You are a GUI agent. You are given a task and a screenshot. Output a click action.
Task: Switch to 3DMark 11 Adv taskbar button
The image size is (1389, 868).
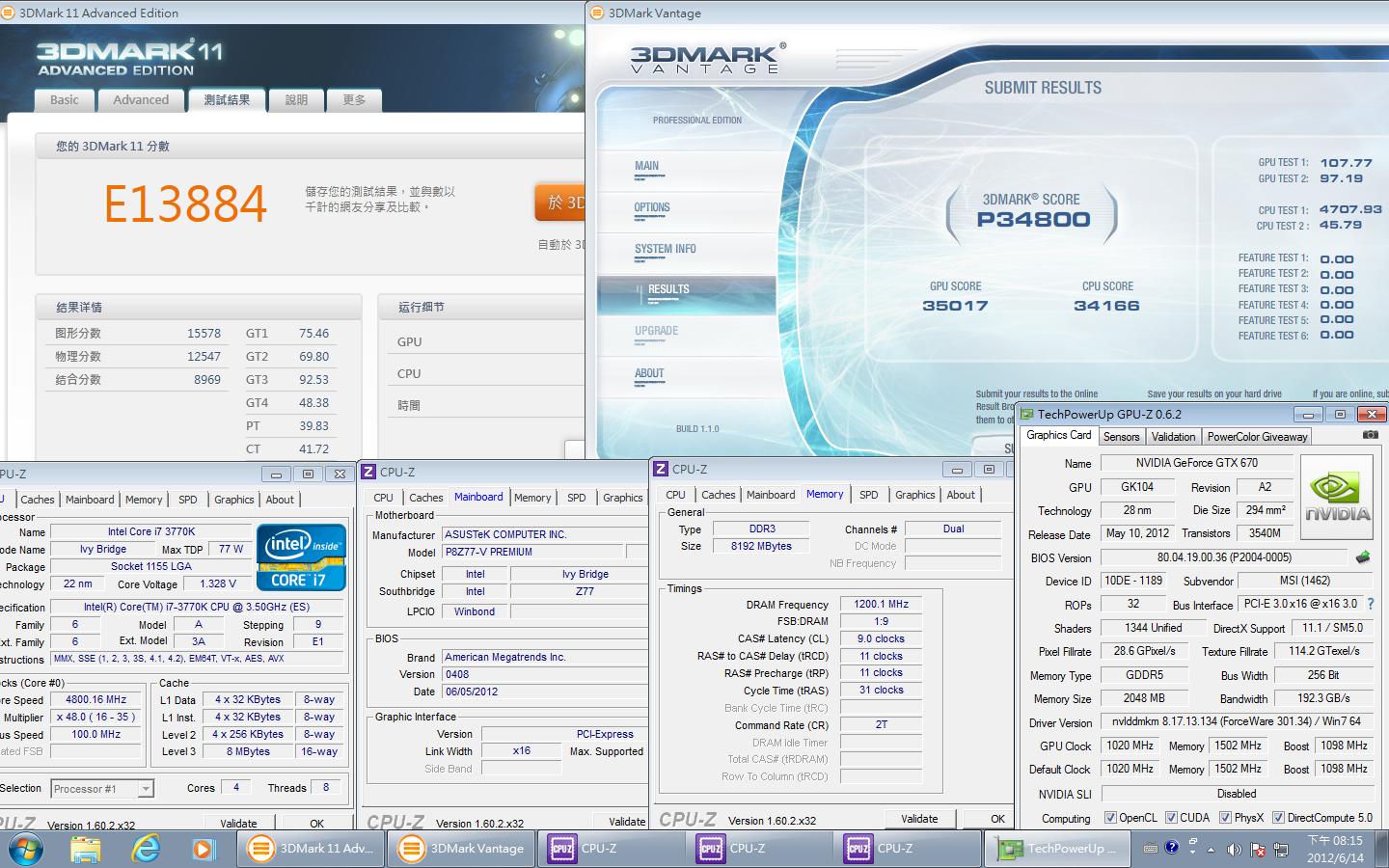coord(312,849)
